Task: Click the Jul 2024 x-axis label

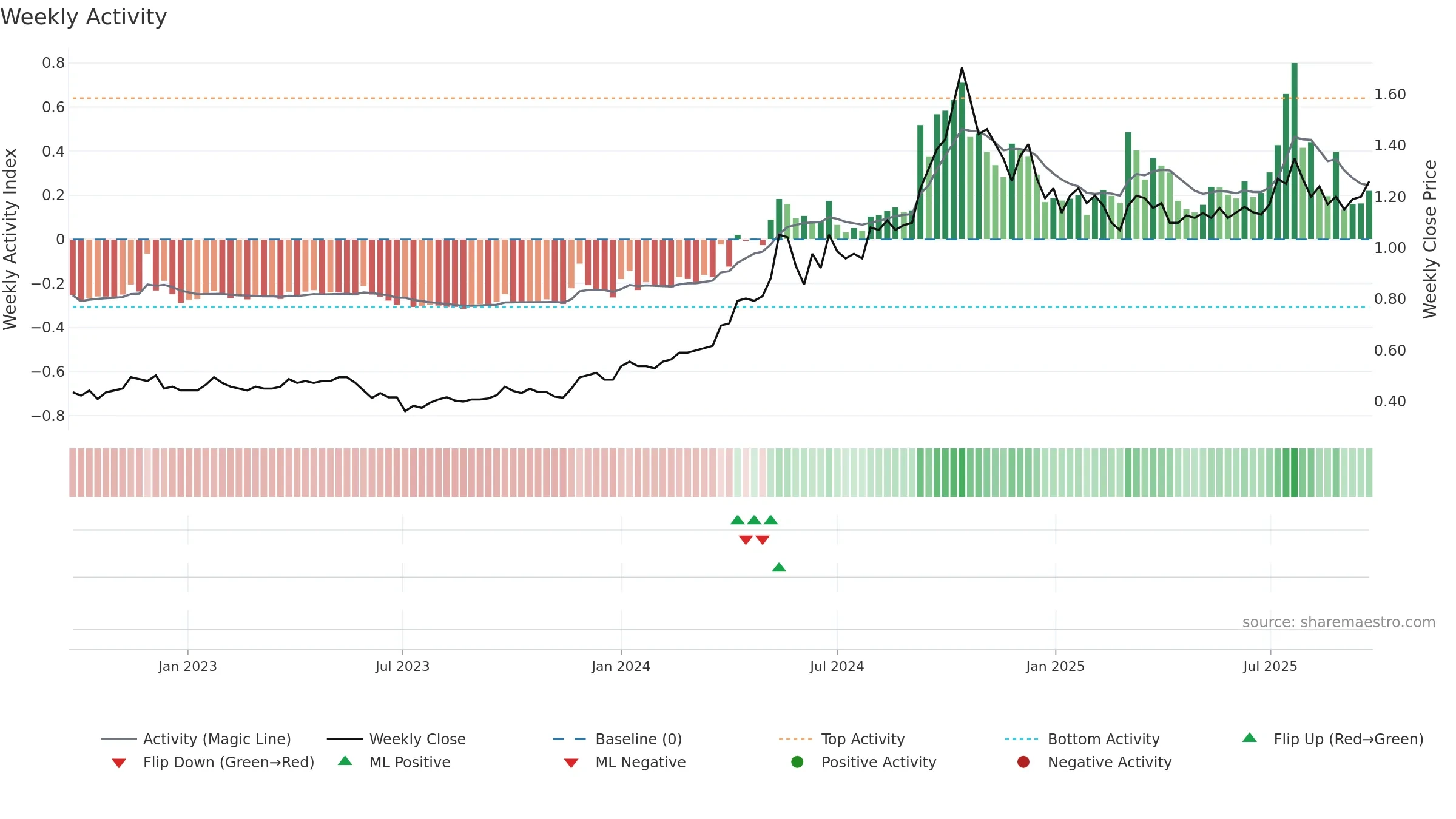Action: click(837, 666)
